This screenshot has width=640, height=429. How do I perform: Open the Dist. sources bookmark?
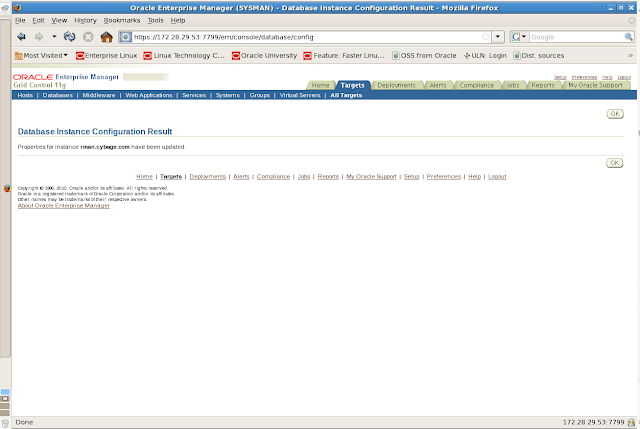coord(539,56)
